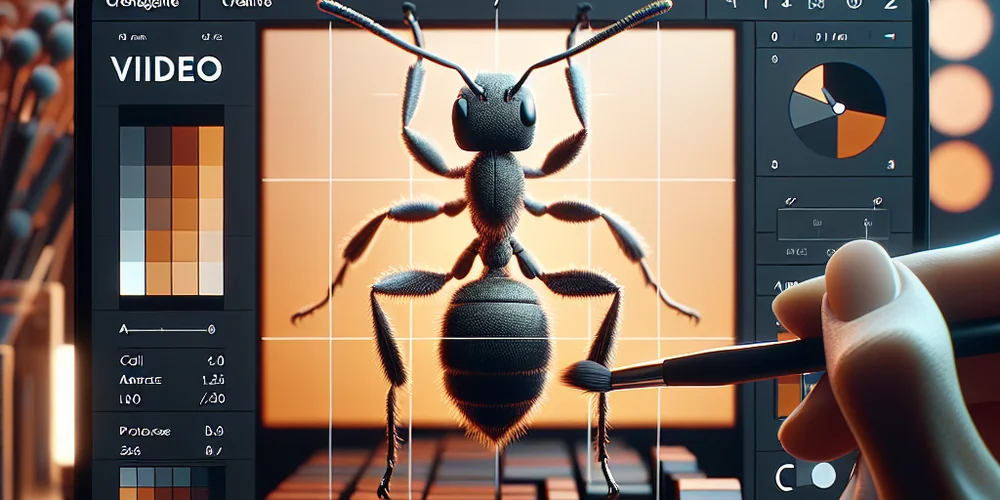Click the orange slice of the color wheel
The width and height of the screenshot is (1000, 500).
[859, 133]
